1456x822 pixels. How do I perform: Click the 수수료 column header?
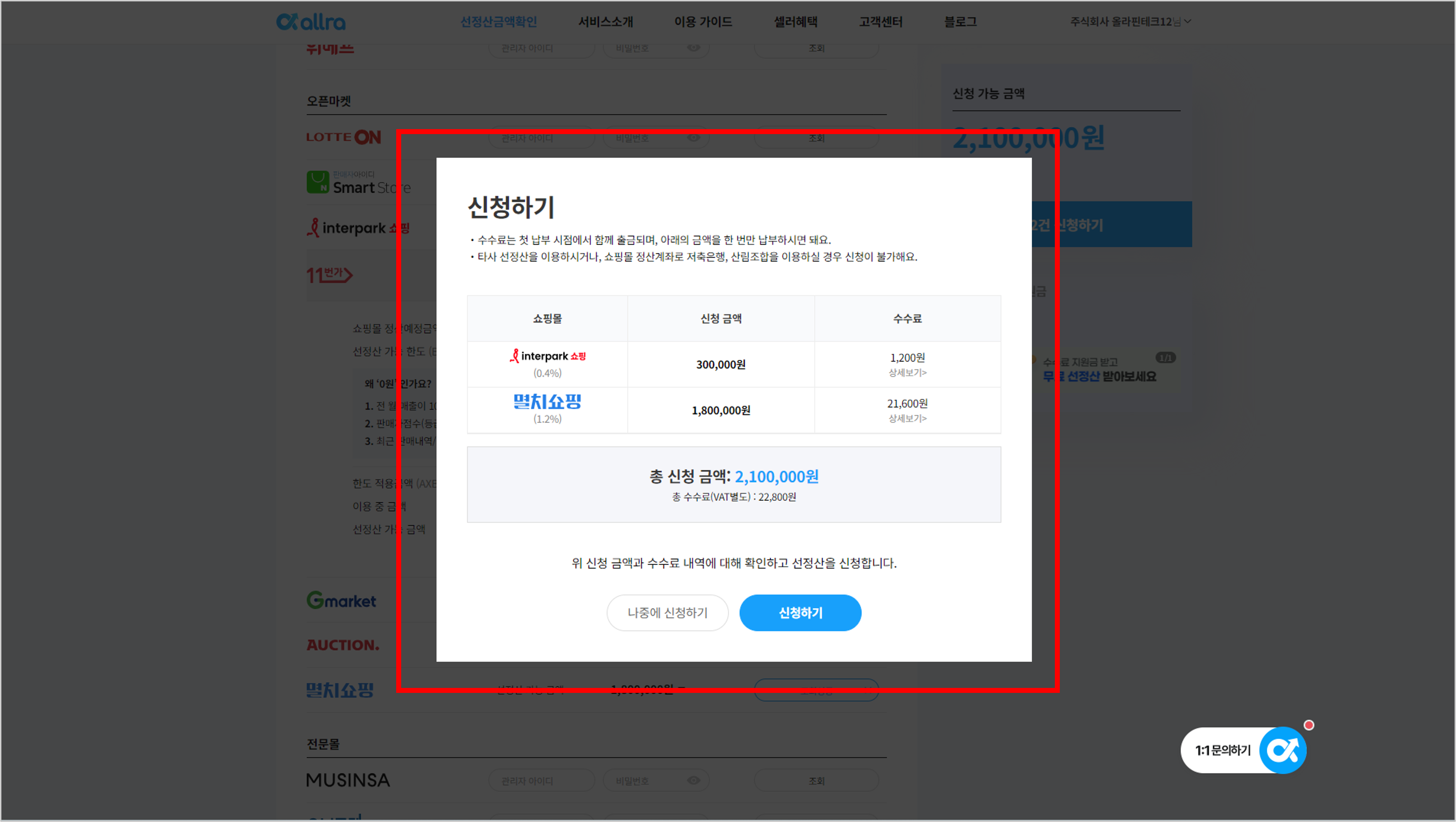907,318
